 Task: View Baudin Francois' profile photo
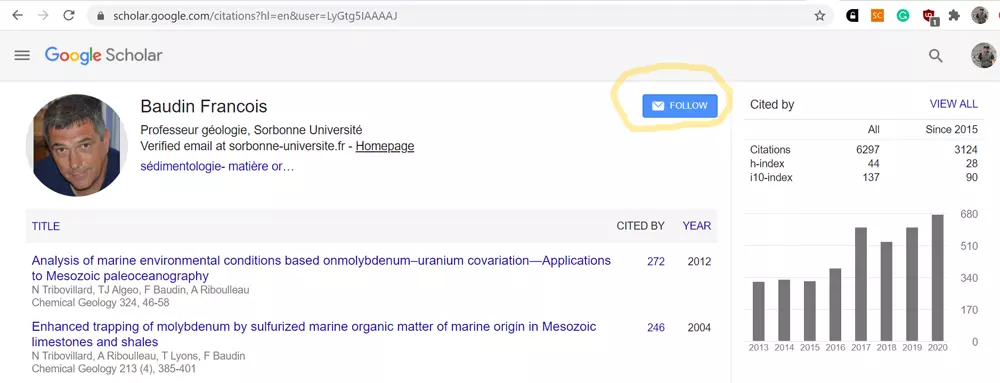click(x=77, y=145)
